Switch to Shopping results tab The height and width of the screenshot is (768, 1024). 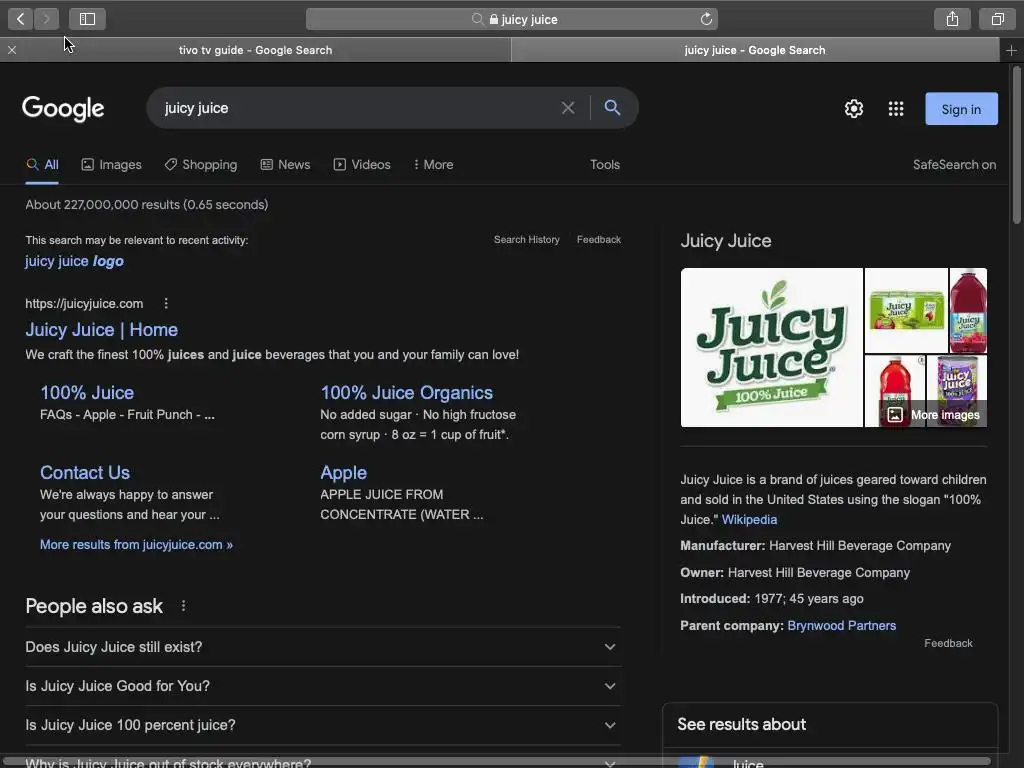pos(200,165)
